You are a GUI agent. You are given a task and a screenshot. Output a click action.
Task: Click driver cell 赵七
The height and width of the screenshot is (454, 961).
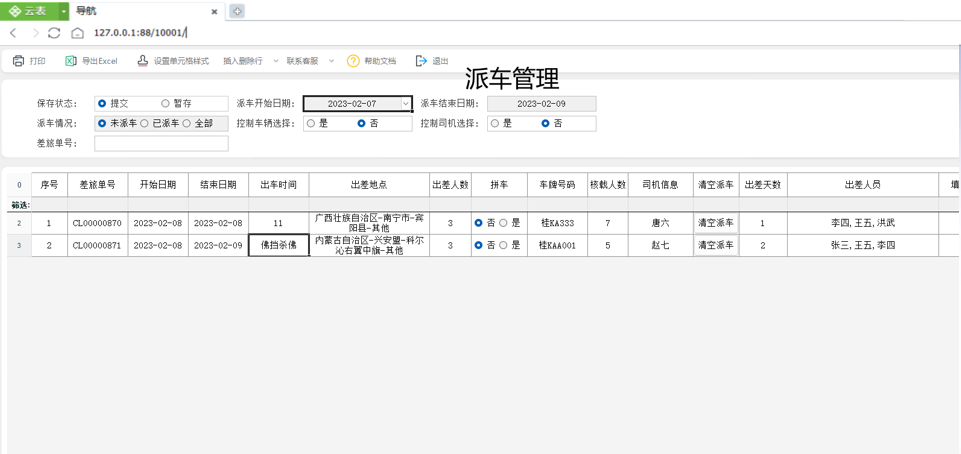pyautogui.click(x=661, y=245)
